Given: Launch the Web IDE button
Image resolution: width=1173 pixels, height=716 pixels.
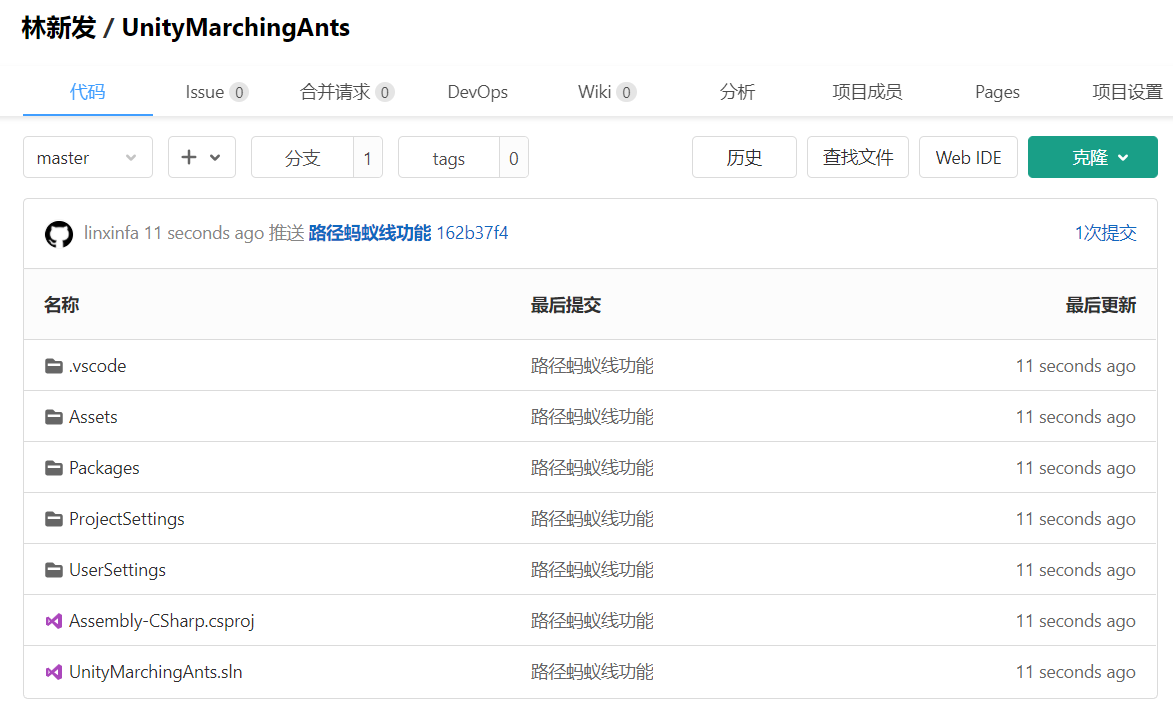Looking at the screenshot, I should [x=968, y=157].
